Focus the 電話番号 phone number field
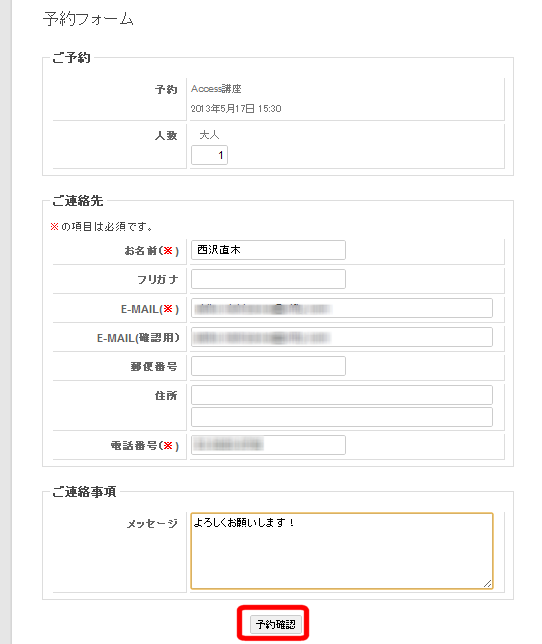 268,445
